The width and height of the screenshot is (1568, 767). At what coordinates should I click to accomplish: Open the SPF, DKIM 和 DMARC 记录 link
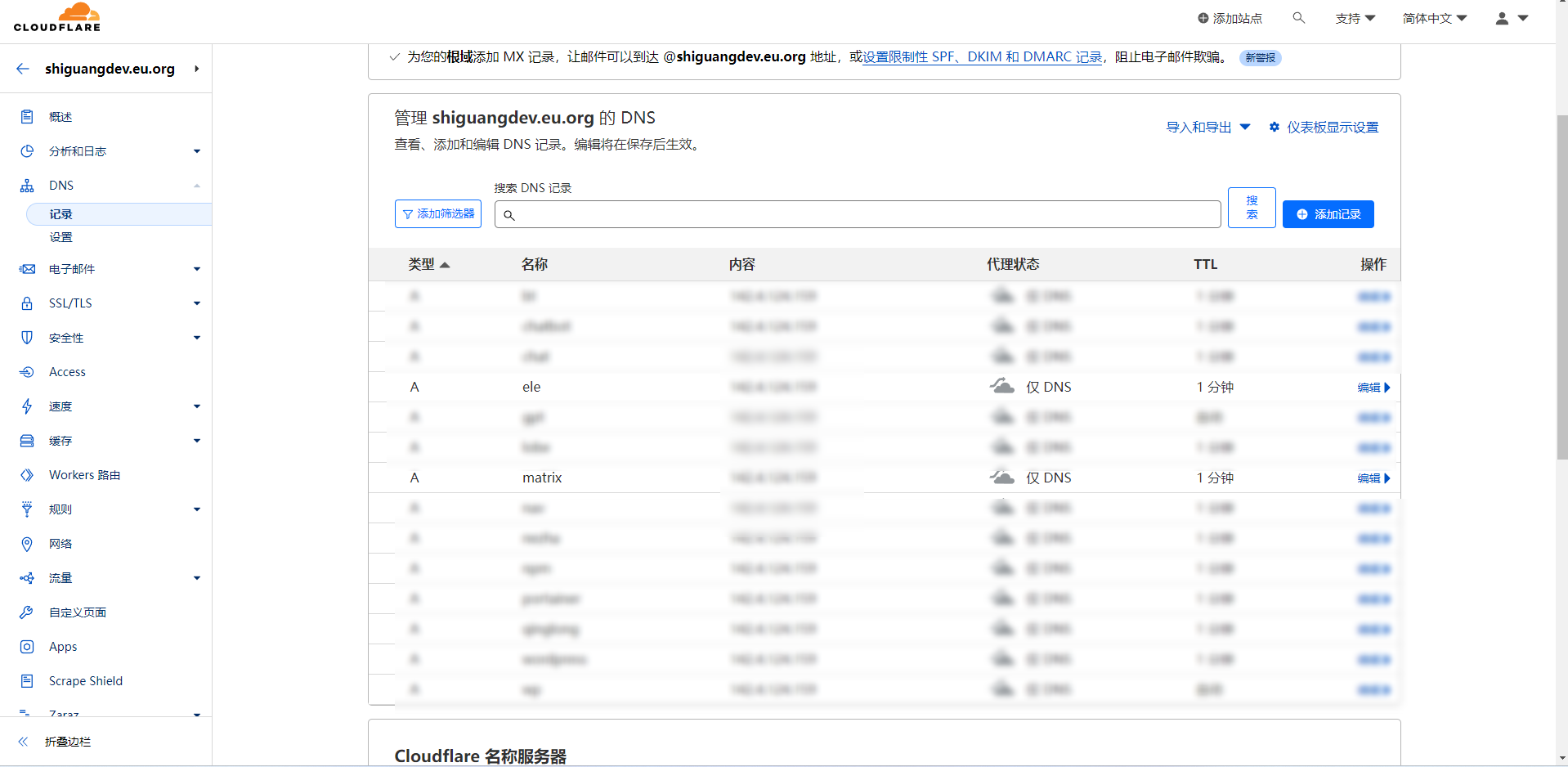tap(982, 57)
